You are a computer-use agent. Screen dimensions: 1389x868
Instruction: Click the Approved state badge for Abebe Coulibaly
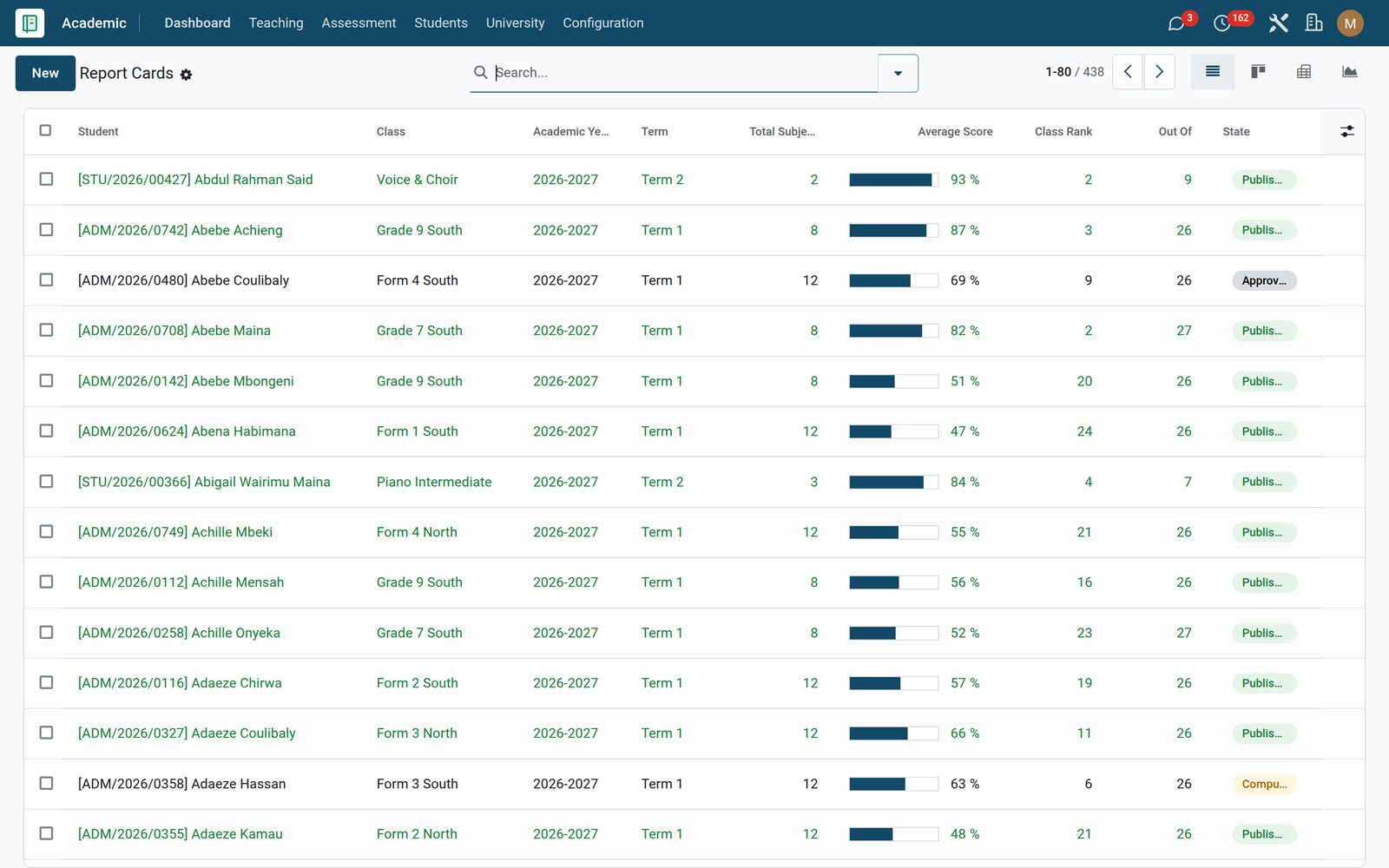[1264, 280]
